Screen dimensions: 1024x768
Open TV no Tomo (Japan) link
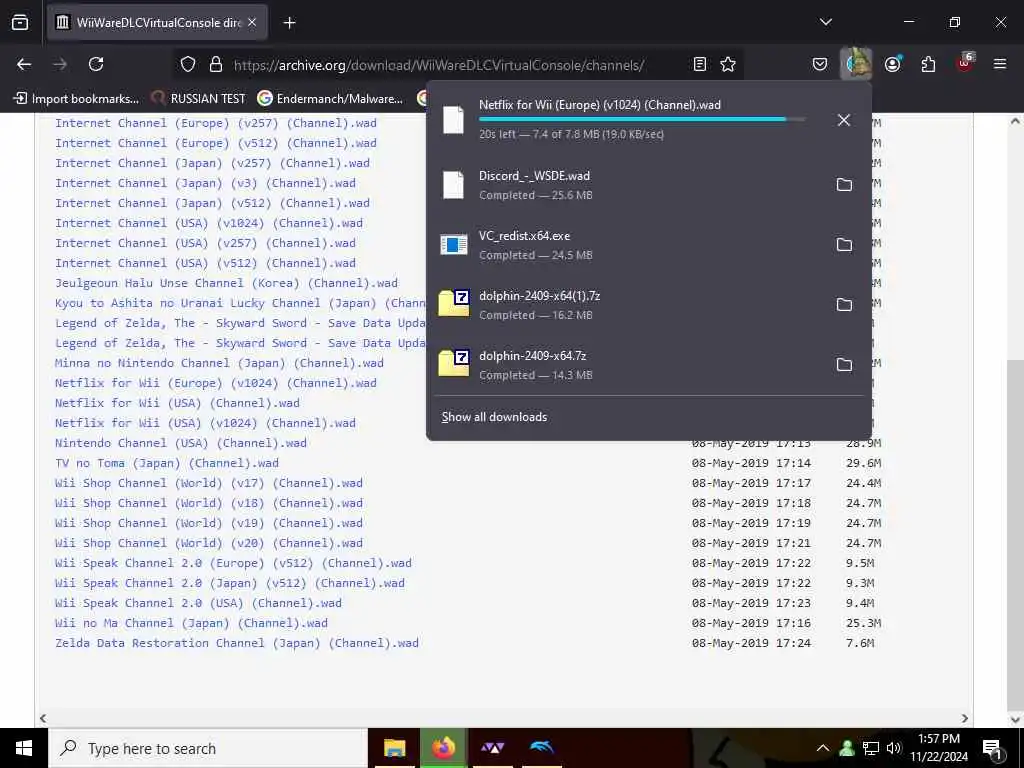(167, 463)
